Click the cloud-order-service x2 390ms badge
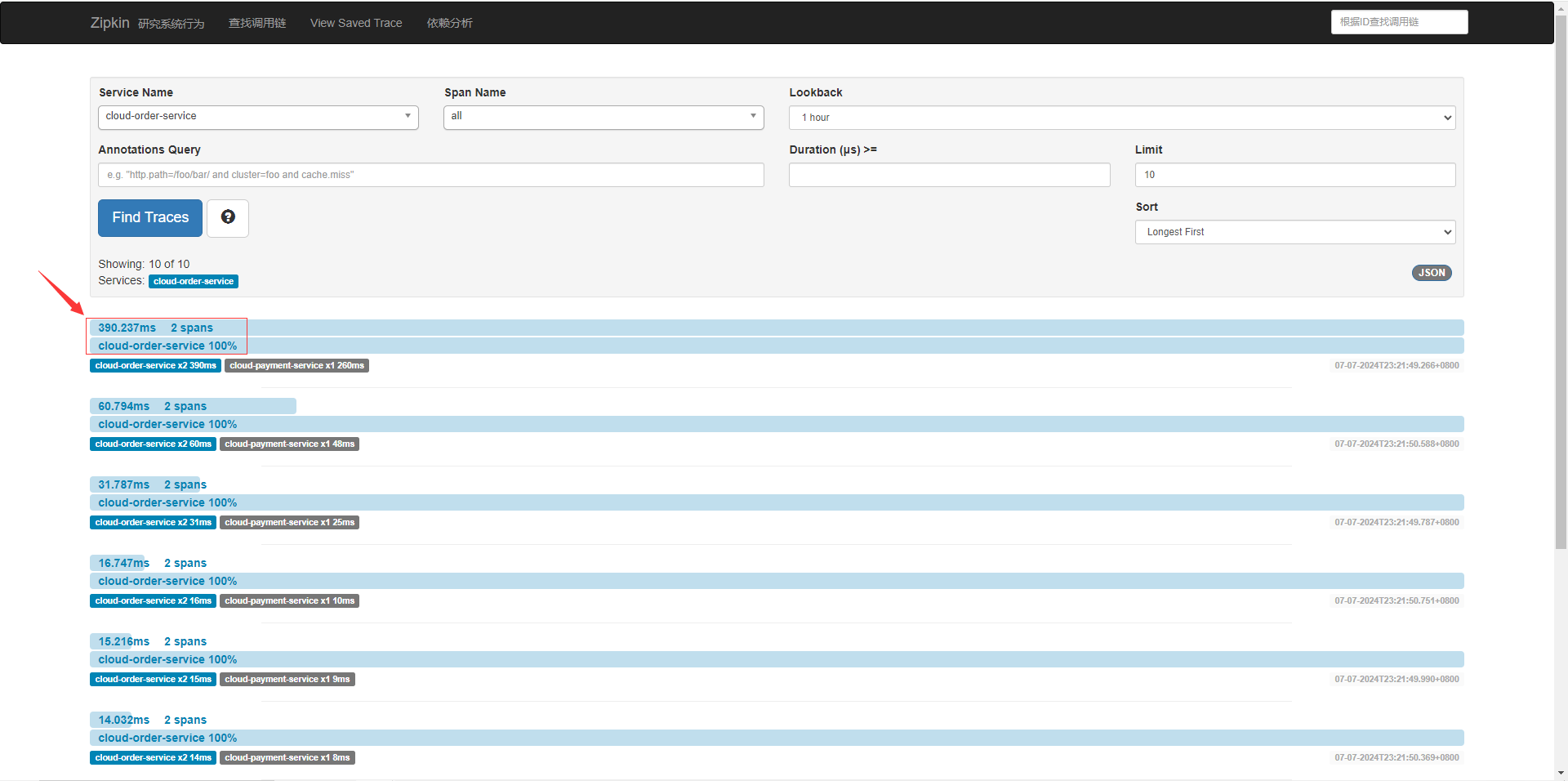 pos(155,365)
